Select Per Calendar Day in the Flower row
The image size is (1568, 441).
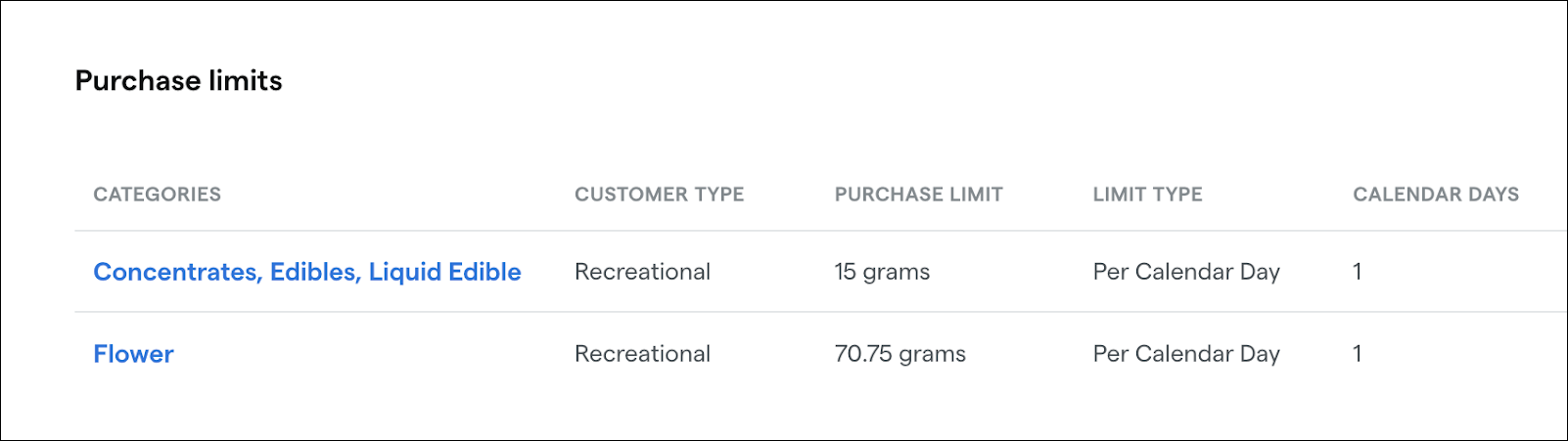pyautogui.click(x=1185, y=354)
